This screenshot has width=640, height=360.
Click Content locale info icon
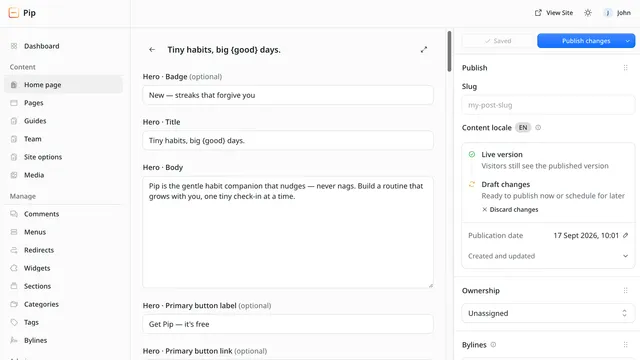point(538,127)
